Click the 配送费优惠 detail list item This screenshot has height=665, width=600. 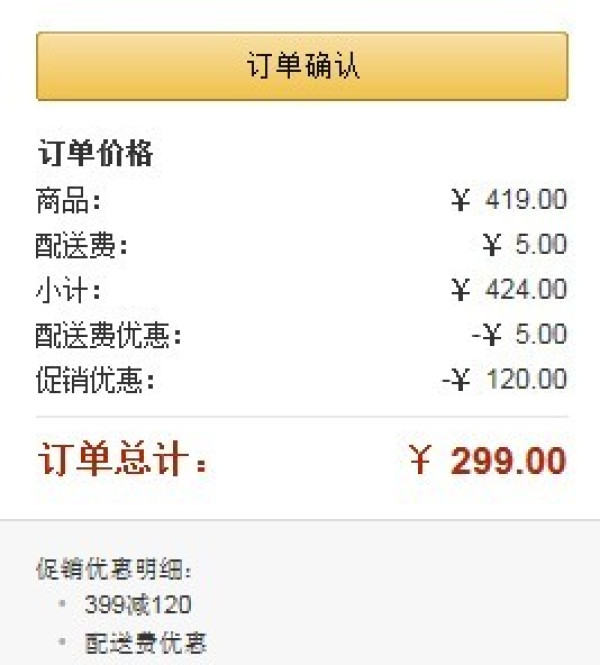145,643
